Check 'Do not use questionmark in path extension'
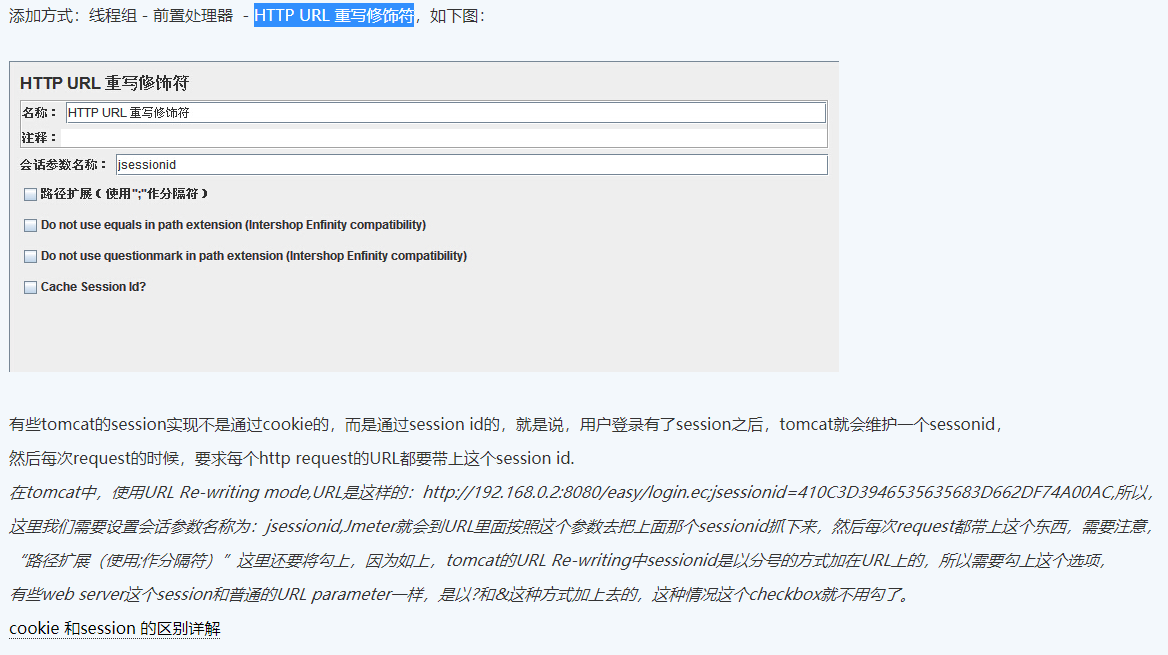1168x655 pixels. (x=30, y=256)
